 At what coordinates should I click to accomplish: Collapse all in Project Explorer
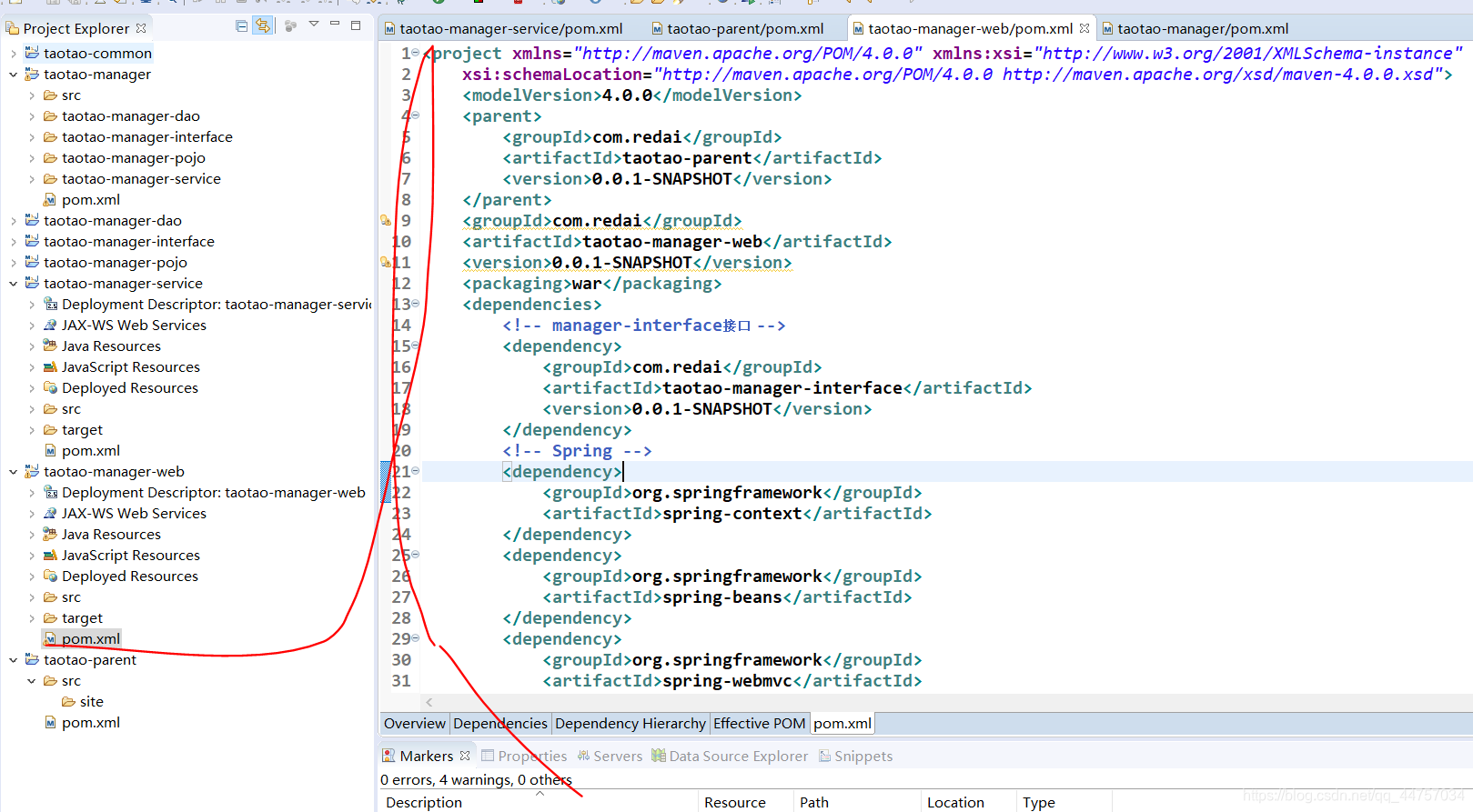click(x=241, y=26)
